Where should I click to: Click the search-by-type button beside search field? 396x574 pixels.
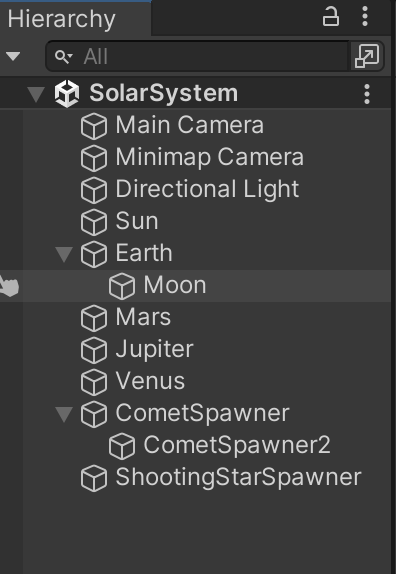pyautogui.click(x=367, y=56)
